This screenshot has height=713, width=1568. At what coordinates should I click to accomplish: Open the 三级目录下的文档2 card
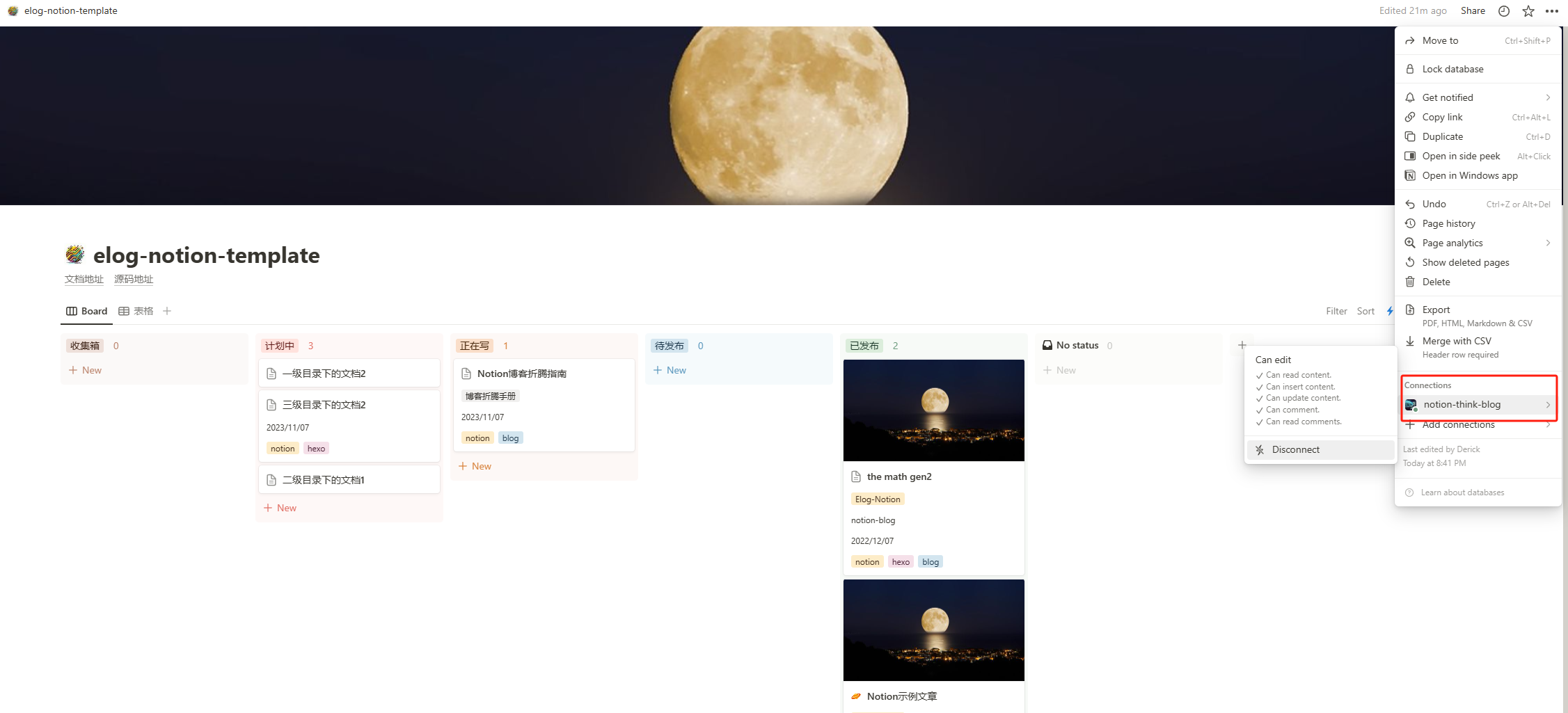pos(349,426)
